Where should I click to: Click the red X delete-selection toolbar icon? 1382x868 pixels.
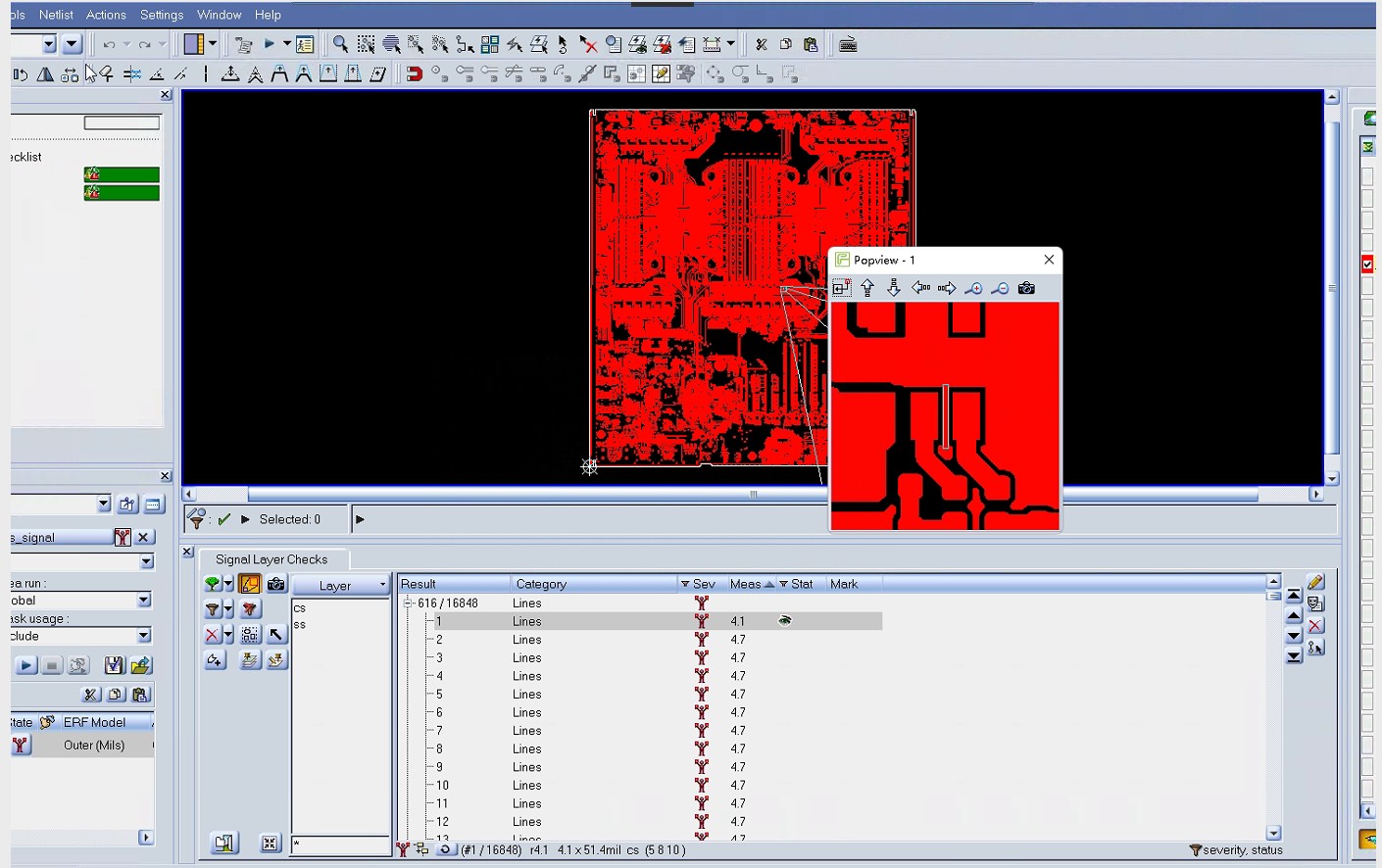(x=588, y=44)
